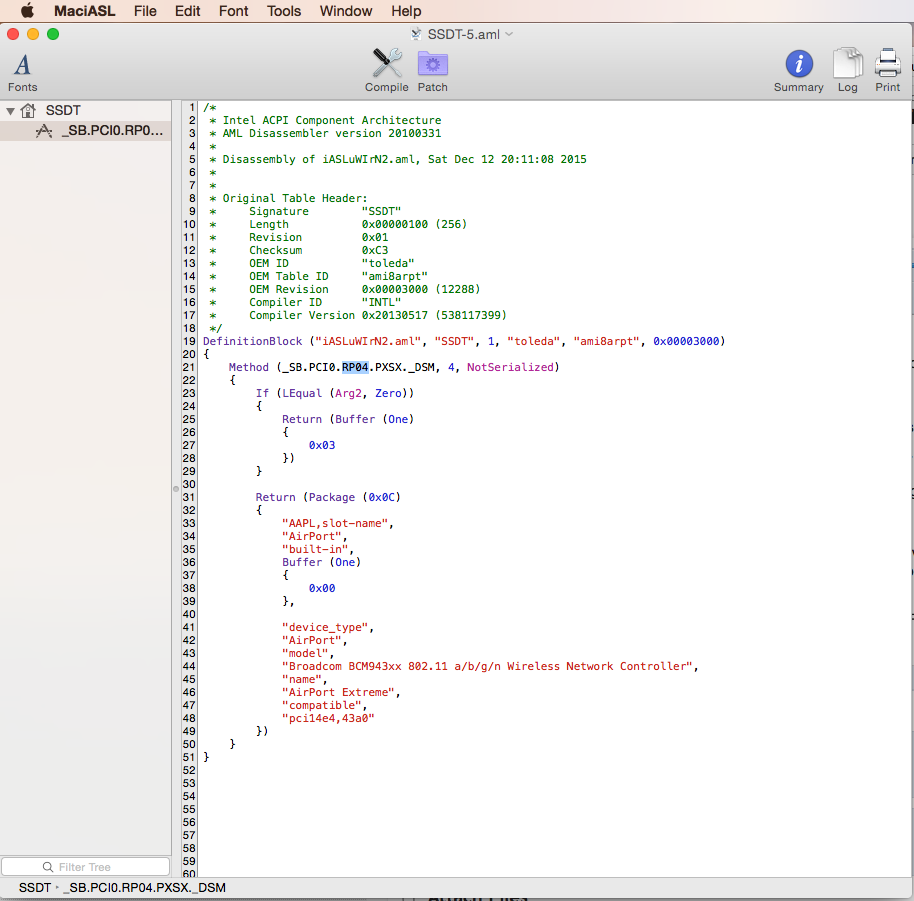Click _SB.PCI0.RP04.PXSX._DSM in path bar
Viewport: 914px width, 901px height.
click(144, 888)
